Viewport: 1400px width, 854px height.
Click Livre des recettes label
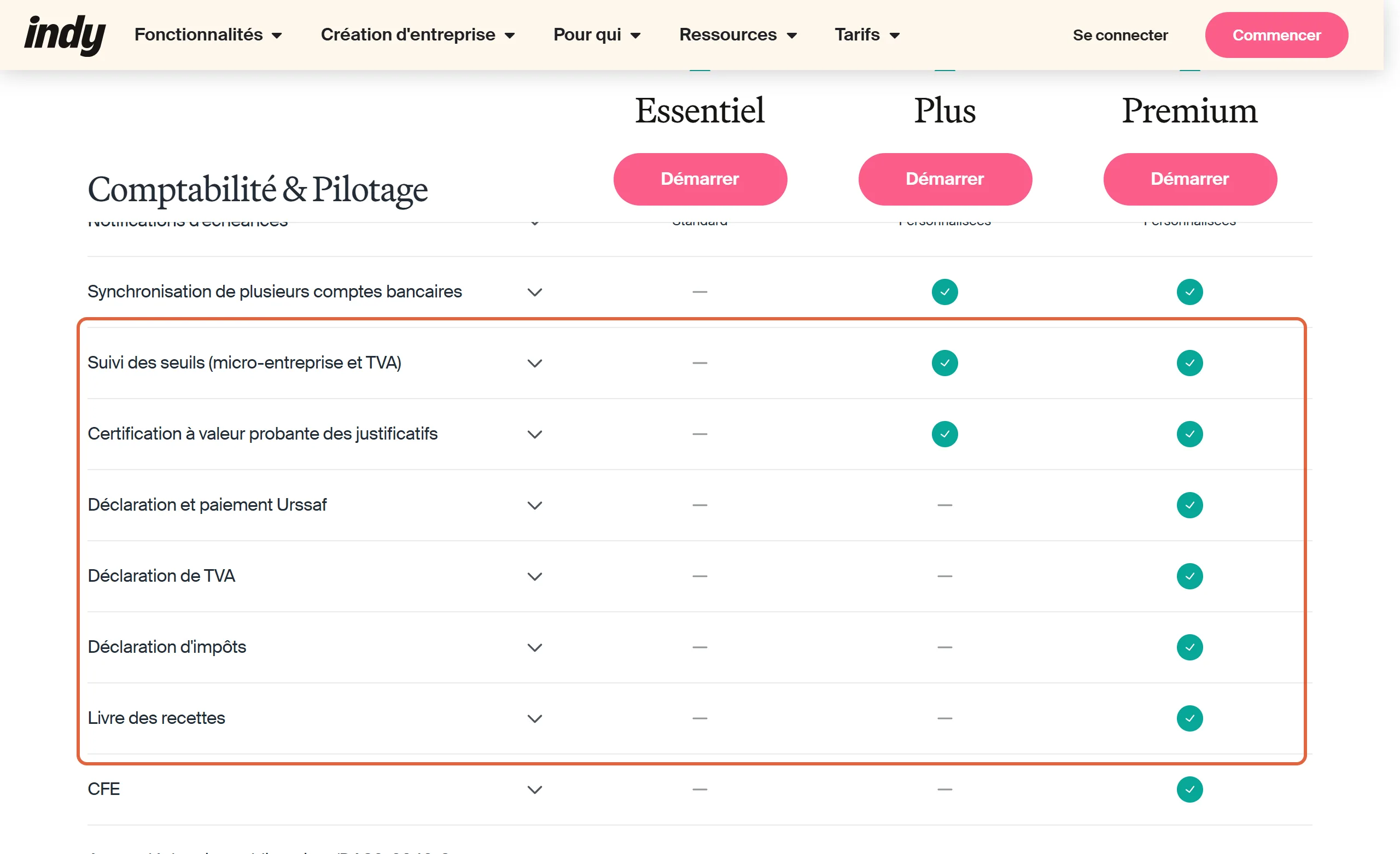point(156,718)
